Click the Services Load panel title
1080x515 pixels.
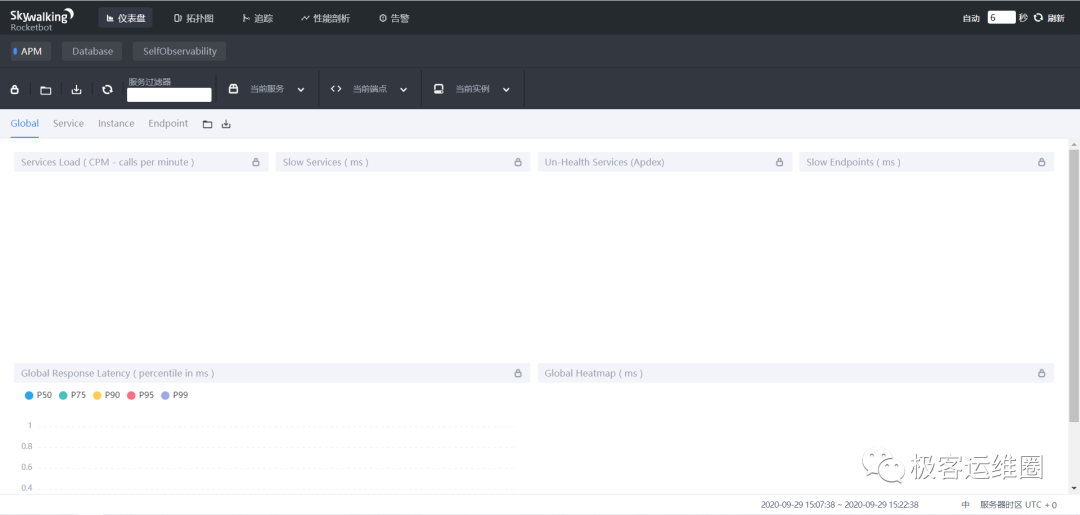107,162
